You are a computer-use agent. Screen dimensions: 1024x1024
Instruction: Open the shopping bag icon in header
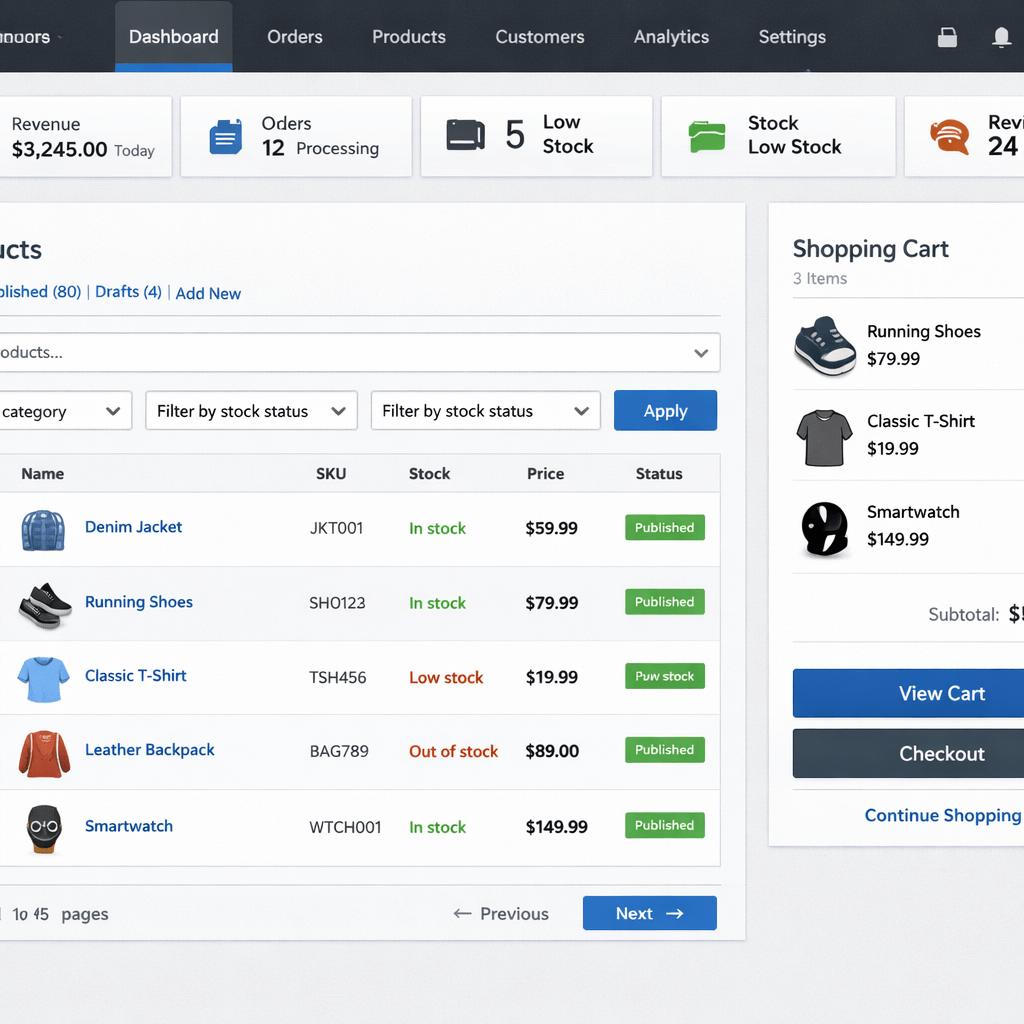point(947,38)
